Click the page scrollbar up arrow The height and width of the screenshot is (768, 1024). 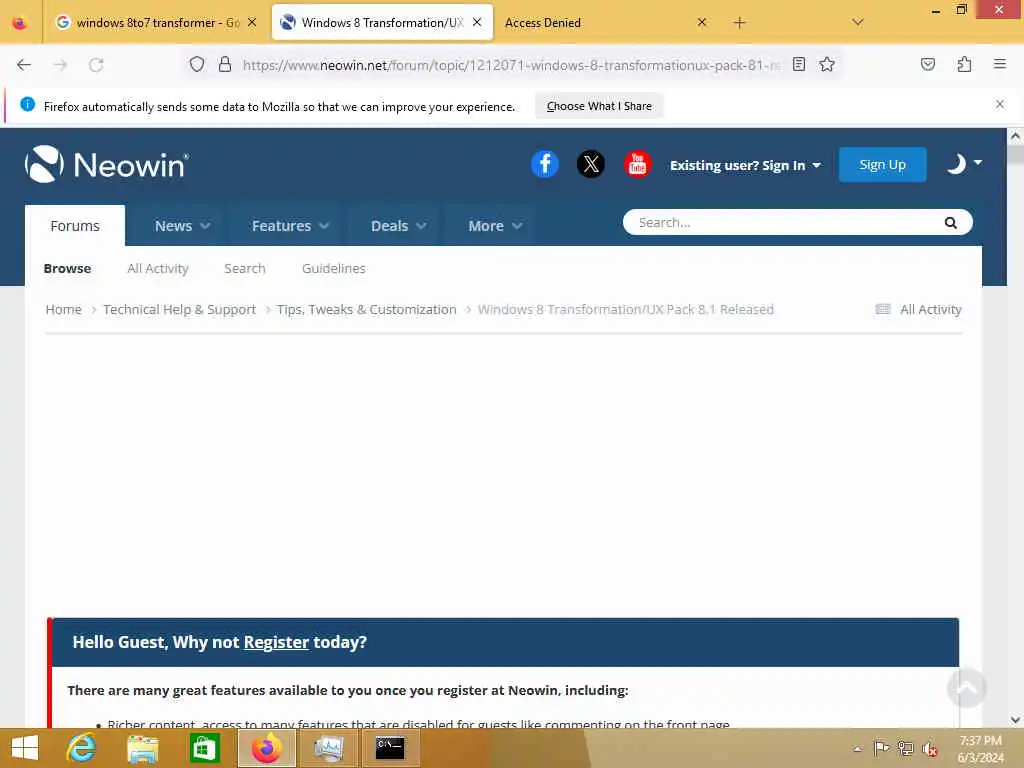point(1015,136)
